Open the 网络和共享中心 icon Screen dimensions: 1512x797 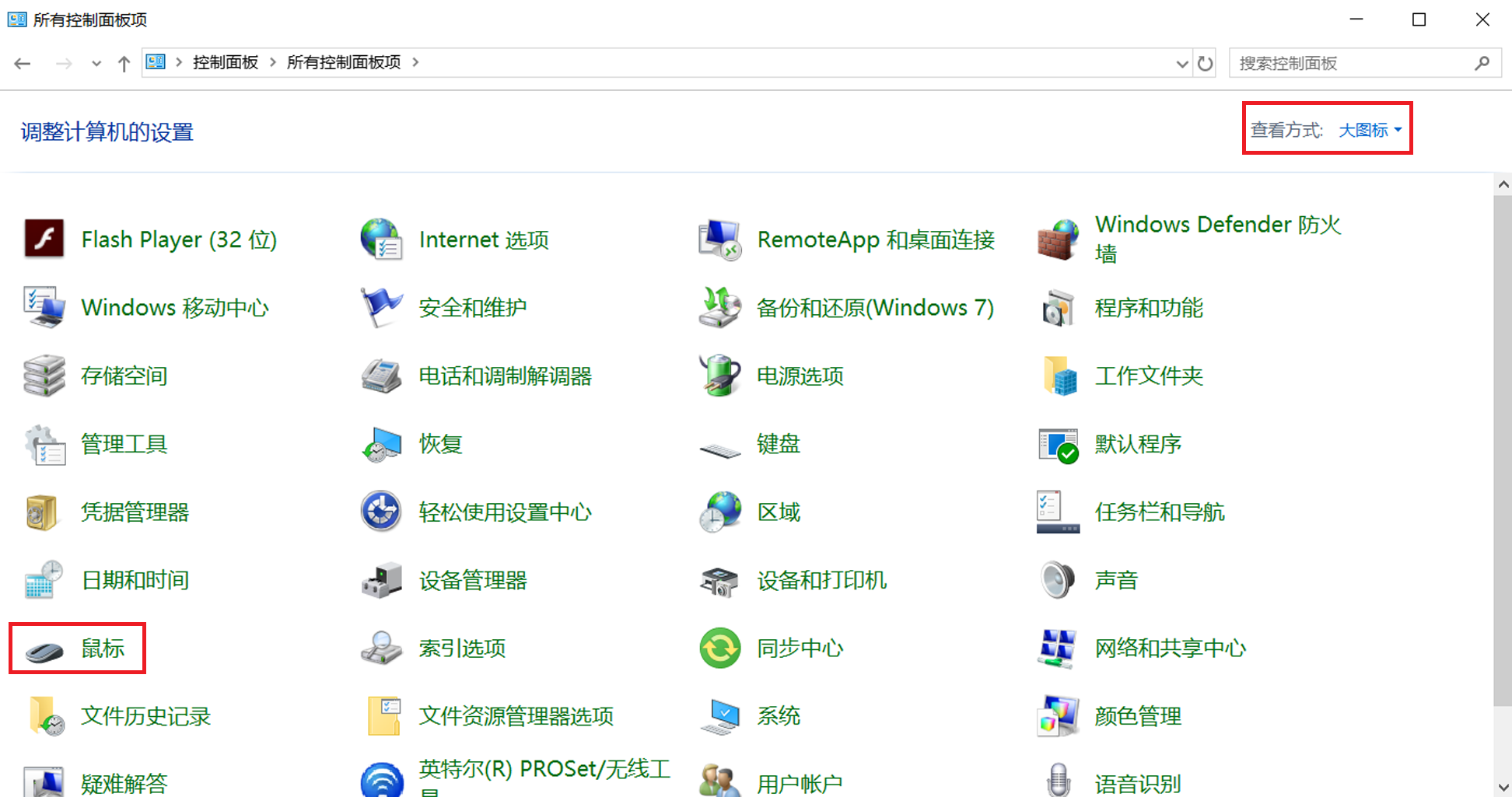[x=1058, y=648]
